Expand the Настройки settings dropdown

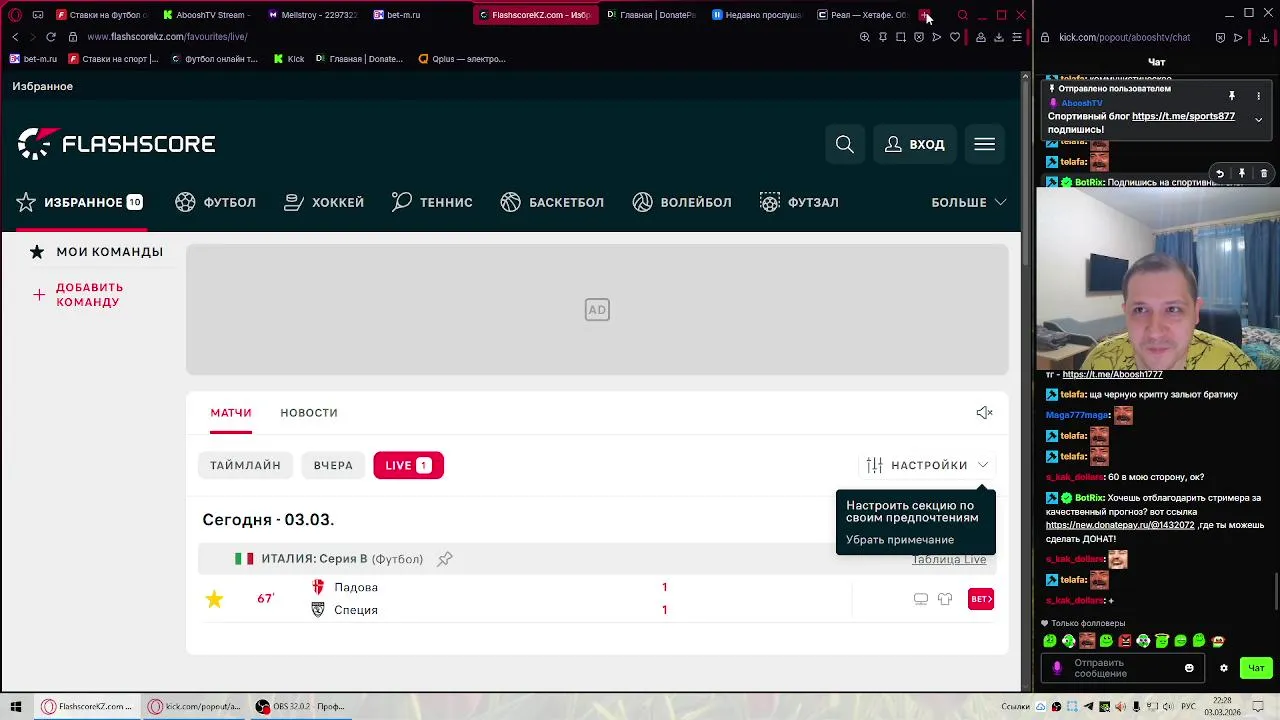928,465
